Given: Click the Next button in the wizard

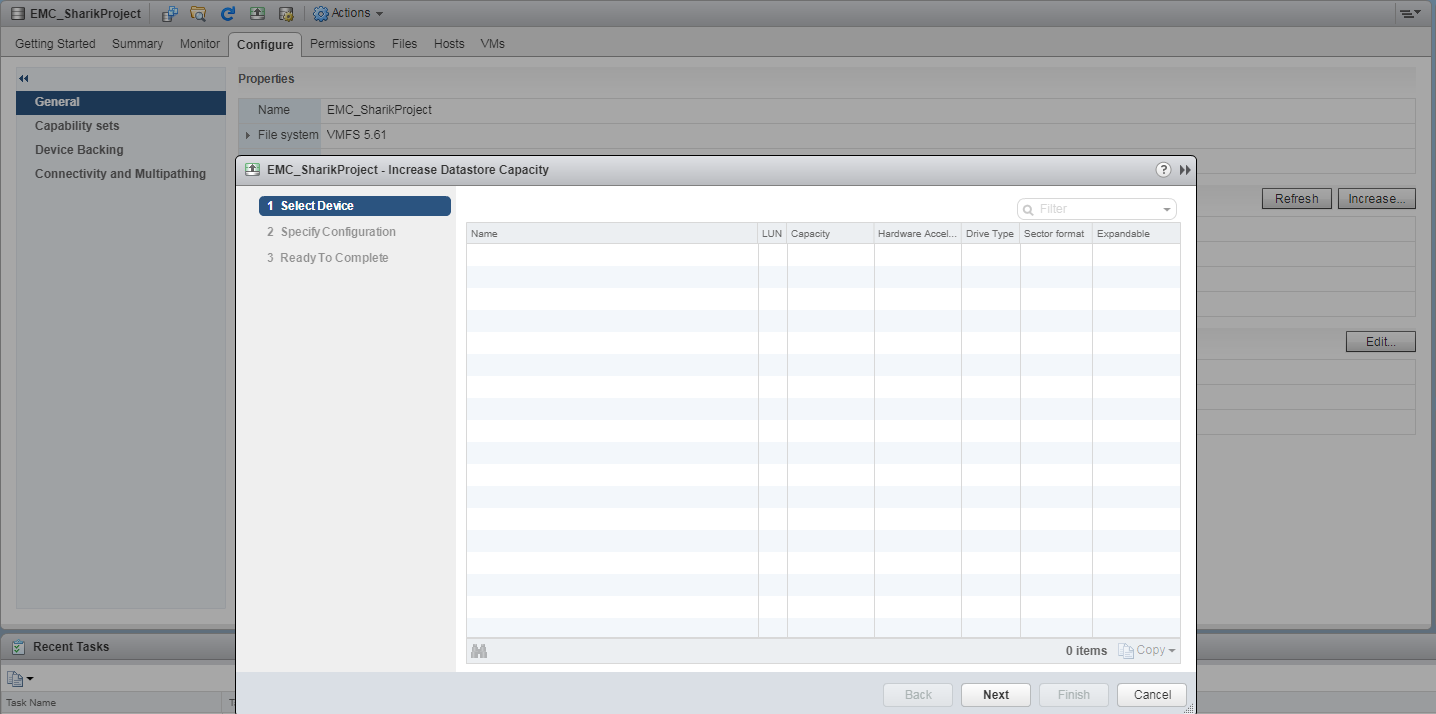Looking at the screenshot, I should tap(995, 694).
